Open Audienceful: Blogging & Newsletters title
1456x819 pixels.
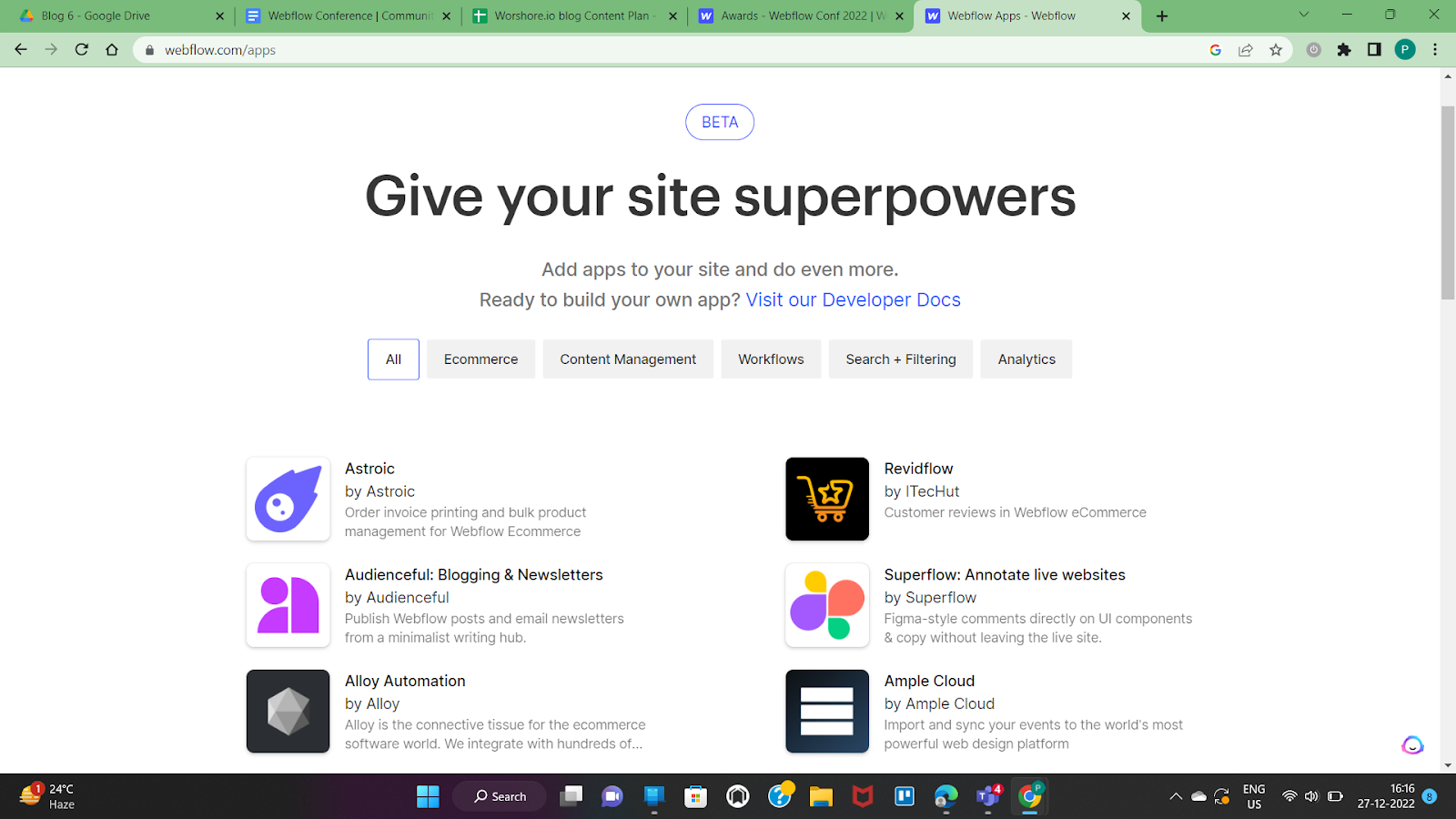[473, 575]
